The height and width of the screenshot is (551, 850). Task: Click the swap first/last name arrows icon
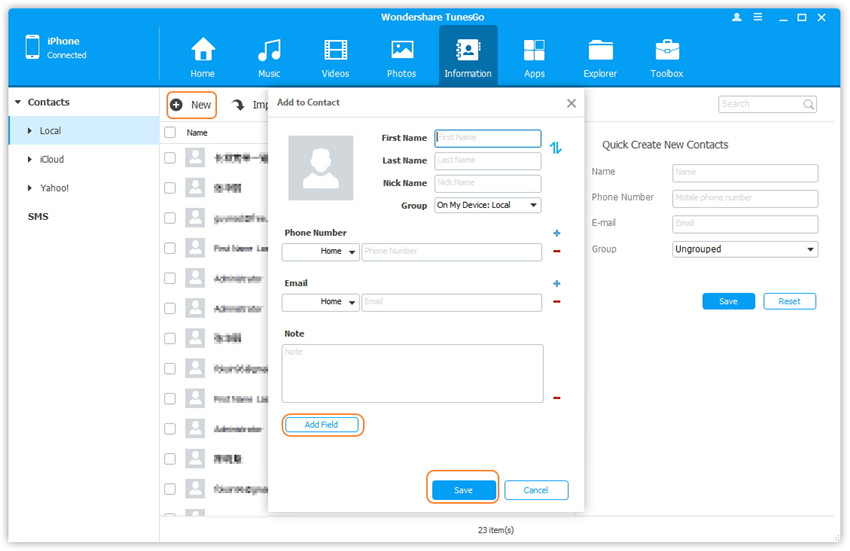click(556, 148)
